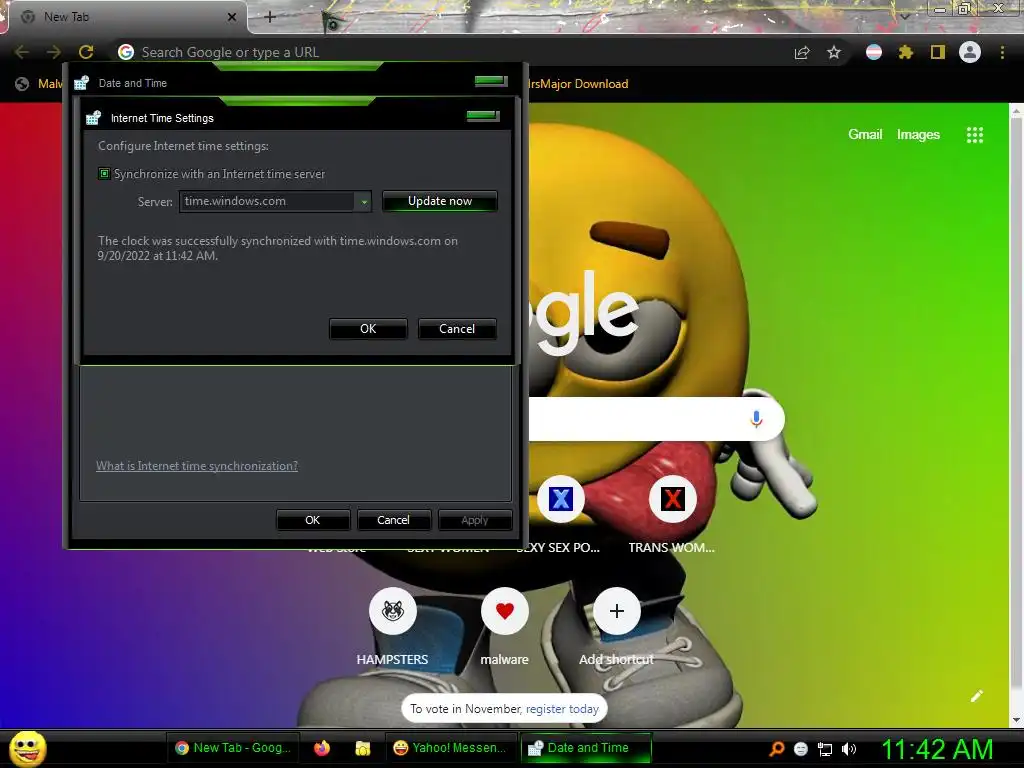Open the MrsMajor Download bookmark
This screenshot has height=768, width=1024.
pos(577,84)
